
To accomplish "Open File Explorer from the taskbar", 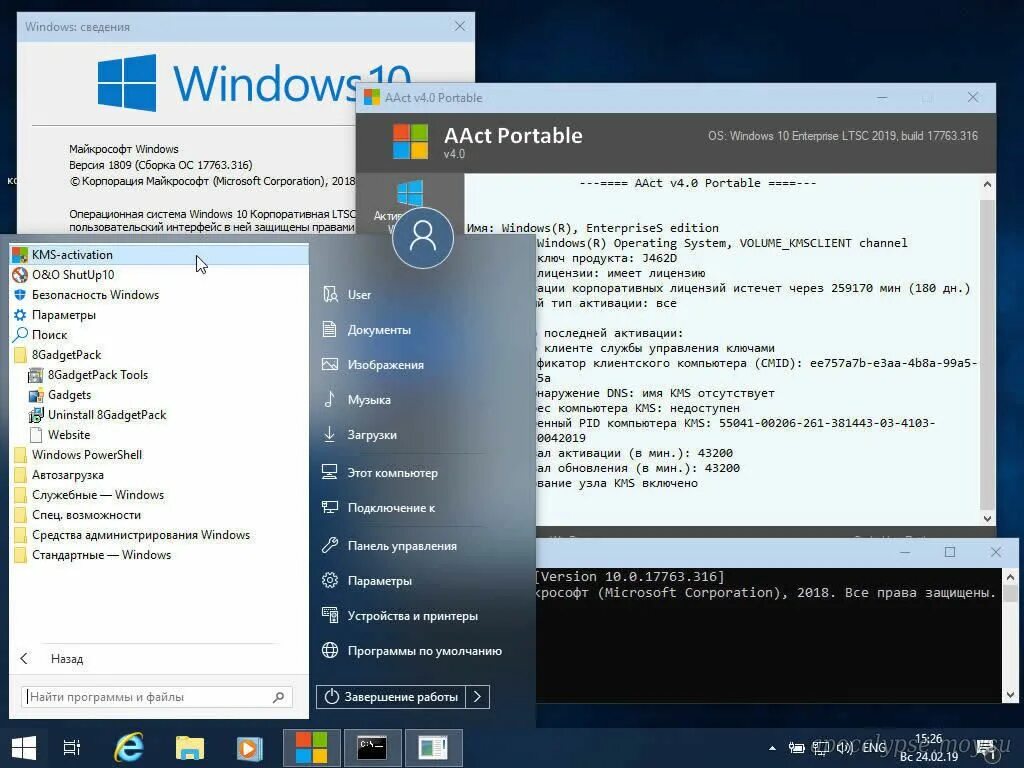I will (188, 747).
